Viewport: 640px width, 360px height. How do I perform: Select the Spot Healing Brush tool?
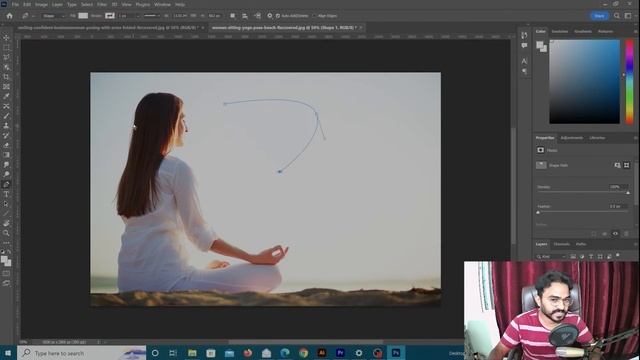point(6,106)
